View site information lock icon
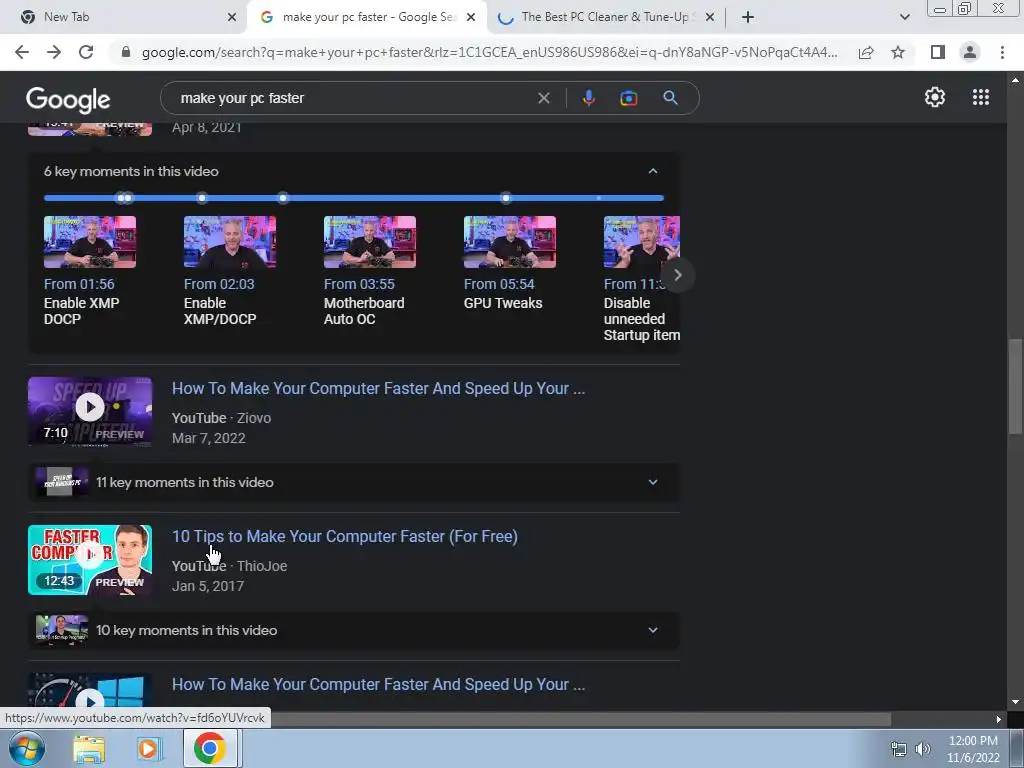This screenshot has height=768, width=1024. [x=126, y=52]
